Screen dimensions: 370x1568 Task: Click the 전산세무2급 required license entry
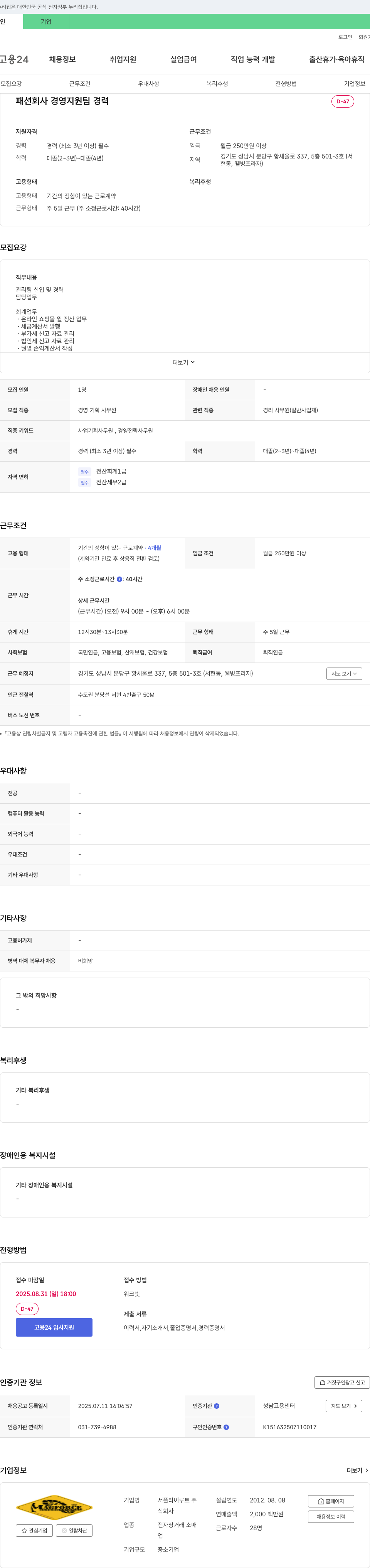click(x=111, y=482)
